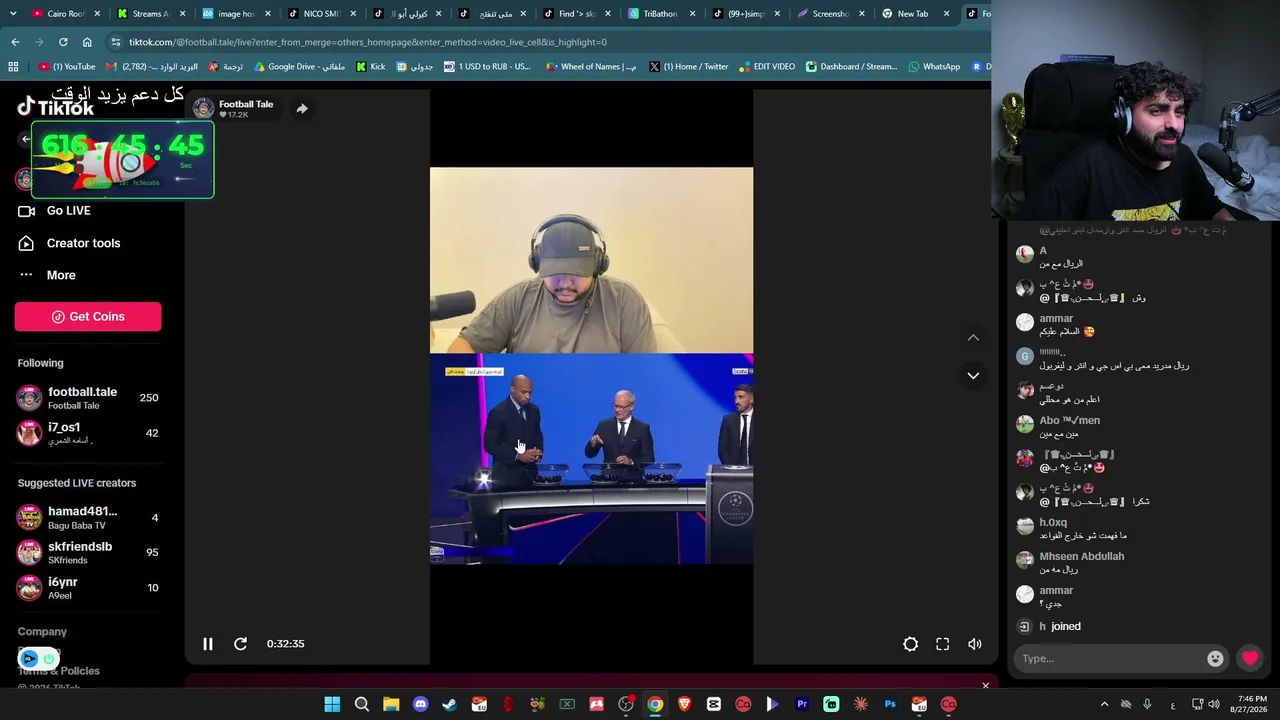Viewport: 1280px width, 720px height.
Task: Pause the live stream video
Action: click(208, 644)
